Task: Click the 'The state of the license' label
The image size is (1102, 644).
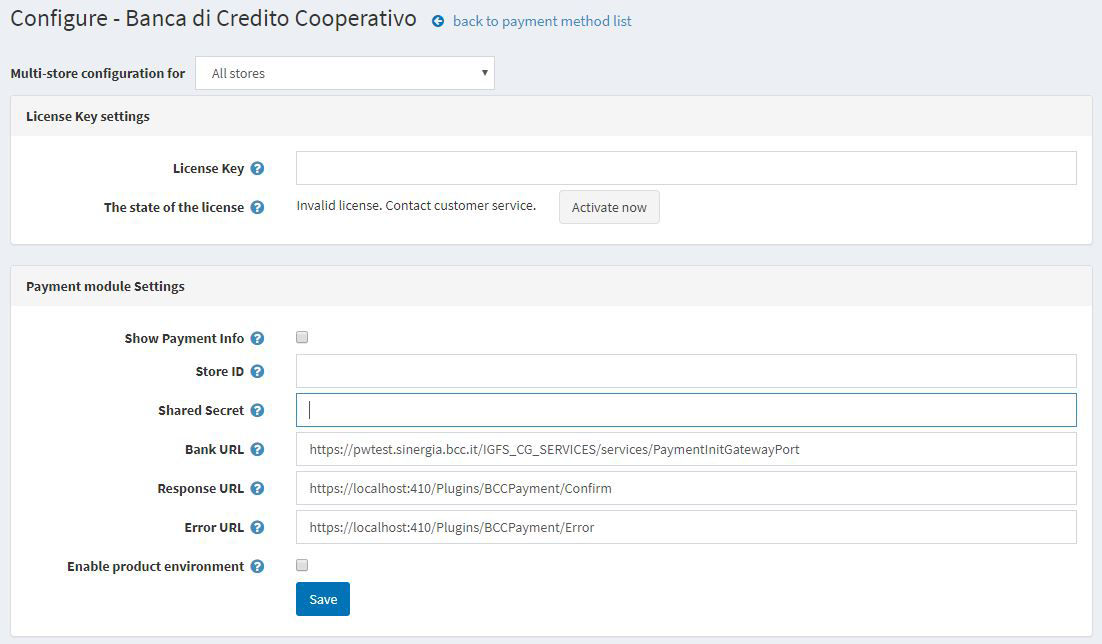Action: 174,207
